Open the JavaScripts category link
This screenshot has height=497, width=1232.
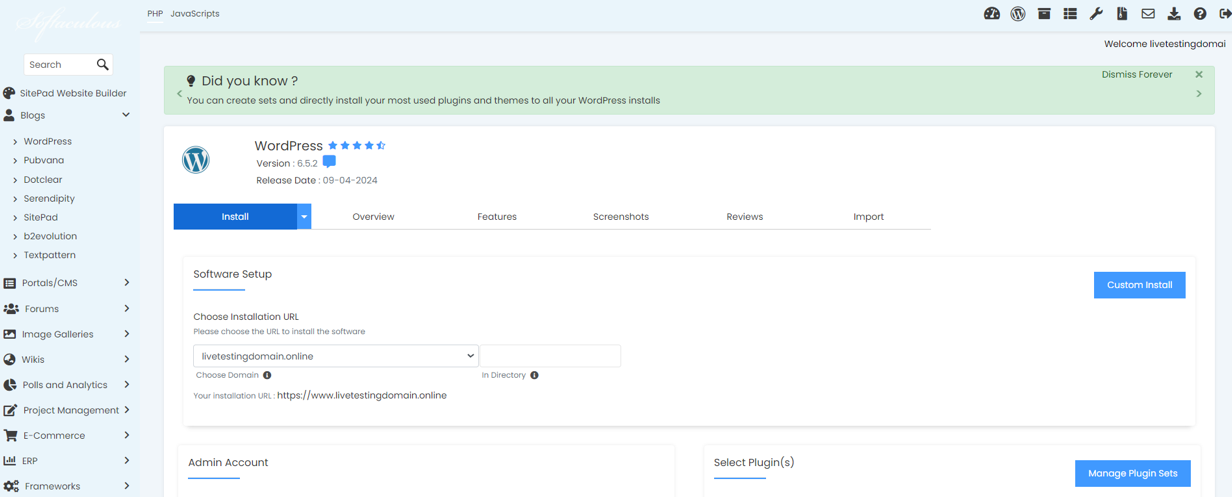click(x=195, y=14)
